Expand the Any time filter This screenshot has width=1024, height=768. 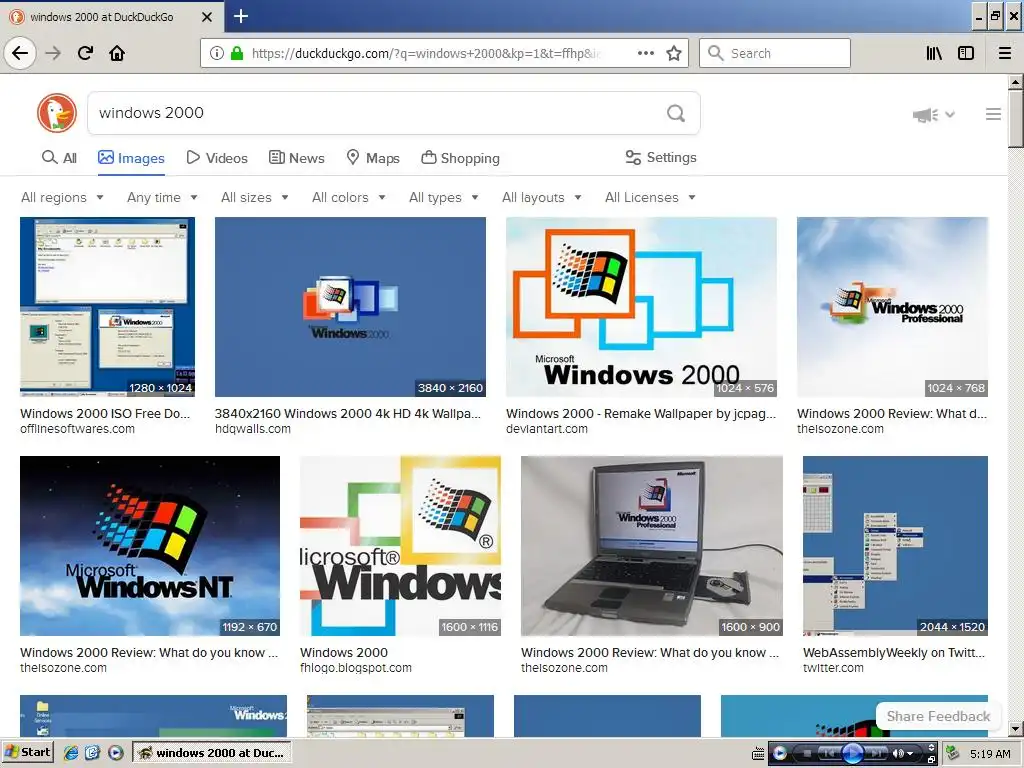click(x=162, y=197)
